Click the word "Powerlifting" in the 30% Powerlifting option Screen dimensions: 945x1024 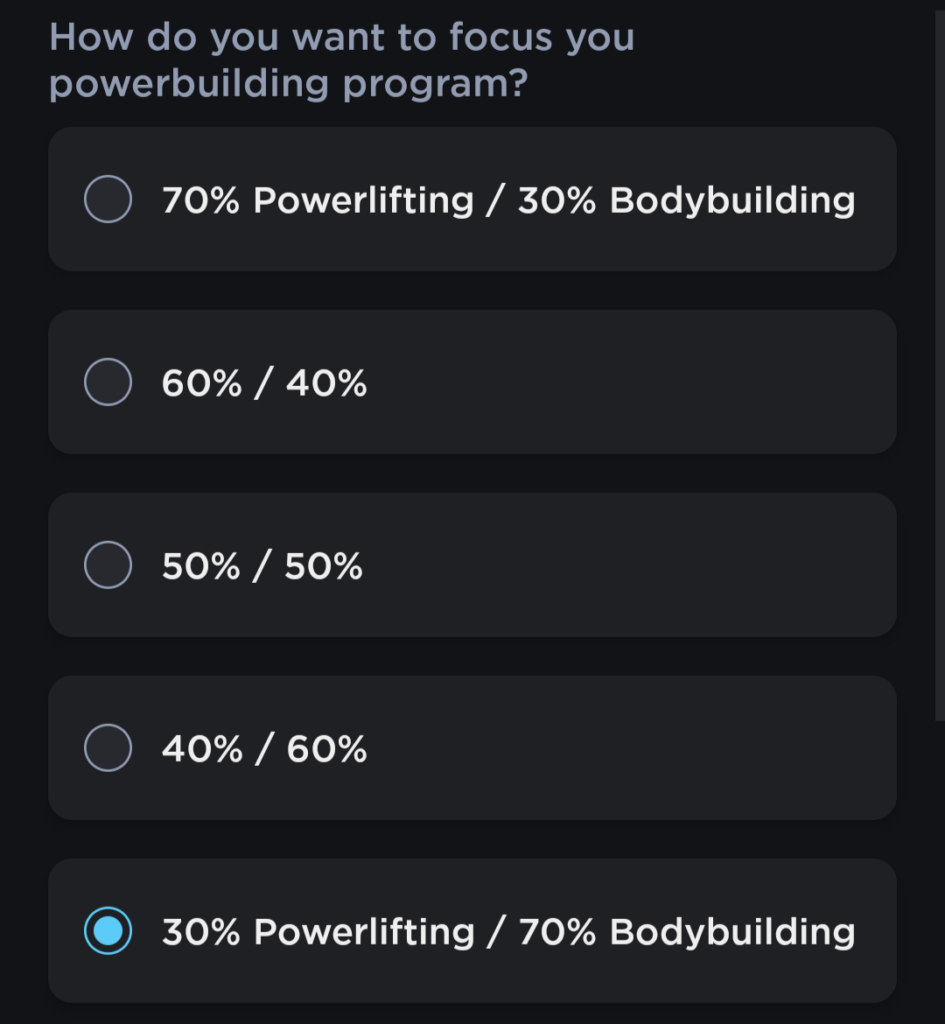(x=363, y=932)
